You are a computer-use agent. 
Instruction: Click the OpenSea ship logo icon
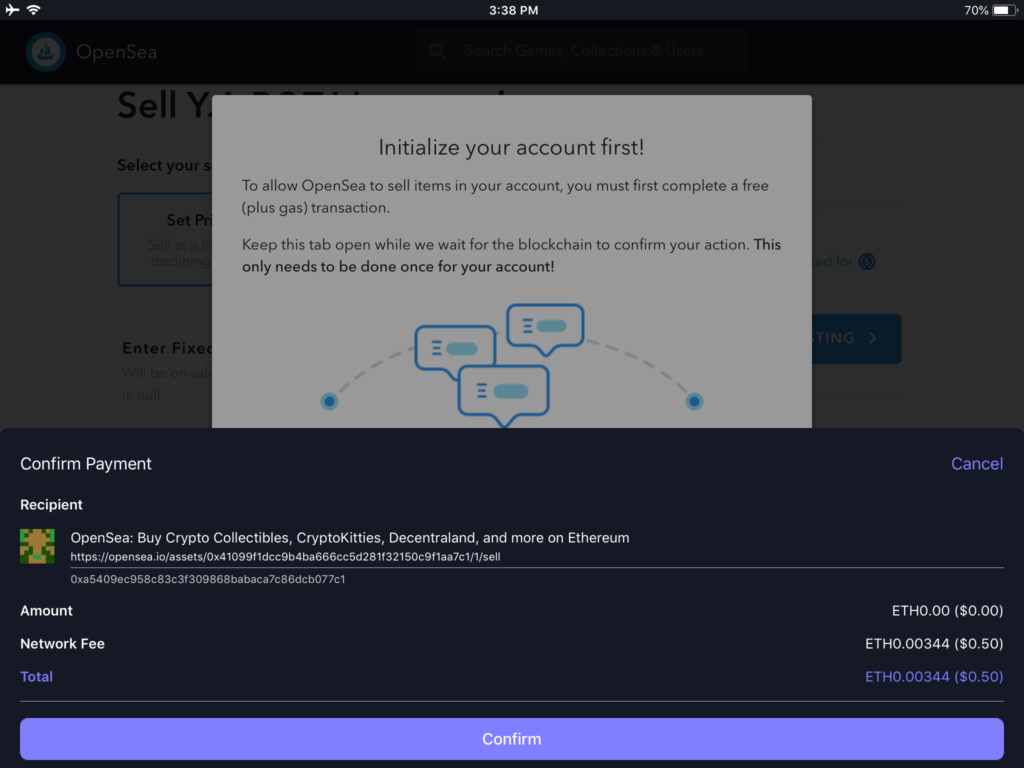(x=46, y=52)
